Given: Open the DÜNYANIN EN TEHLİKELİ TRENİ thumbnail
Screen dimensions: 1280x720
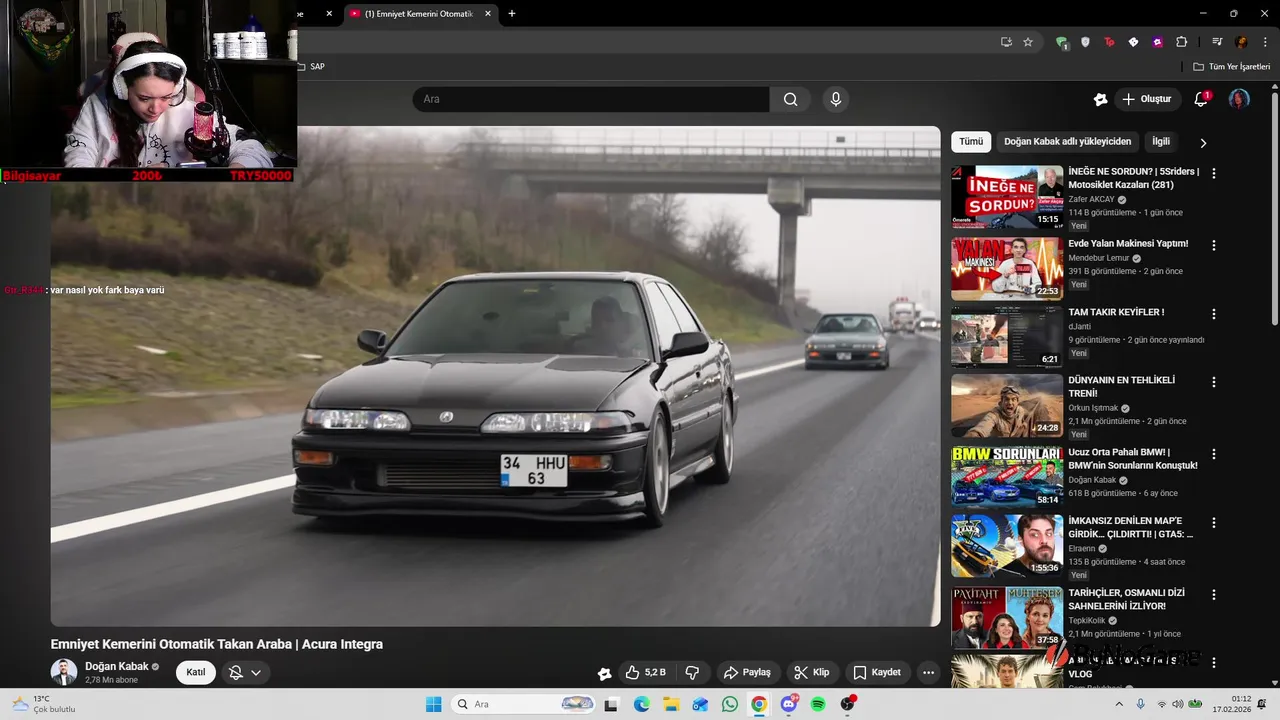Looking at the screenshot, I should click(1007, 406).
